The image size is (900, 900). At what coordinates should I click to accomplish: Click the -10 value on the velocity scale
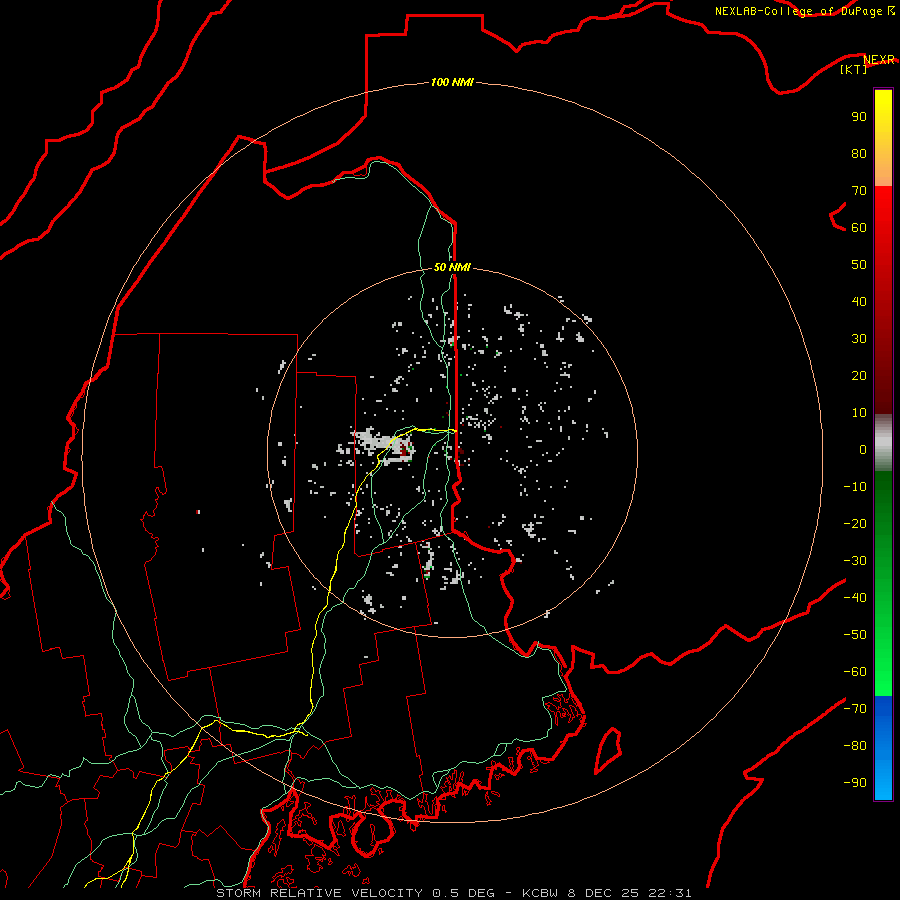coord(855,487)
